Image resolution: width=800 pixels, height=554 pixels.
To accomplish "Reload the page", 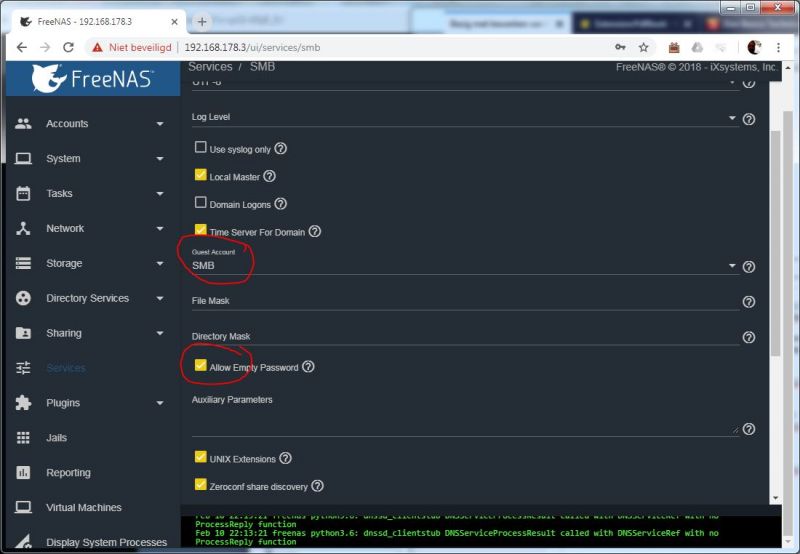I will (68, 47).
